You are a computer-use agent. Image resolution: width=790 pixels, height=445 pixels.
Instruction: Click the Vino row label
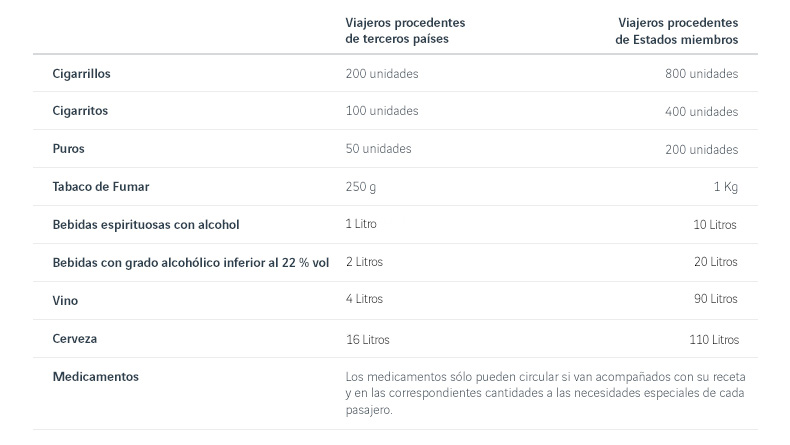tap(65, 300)
